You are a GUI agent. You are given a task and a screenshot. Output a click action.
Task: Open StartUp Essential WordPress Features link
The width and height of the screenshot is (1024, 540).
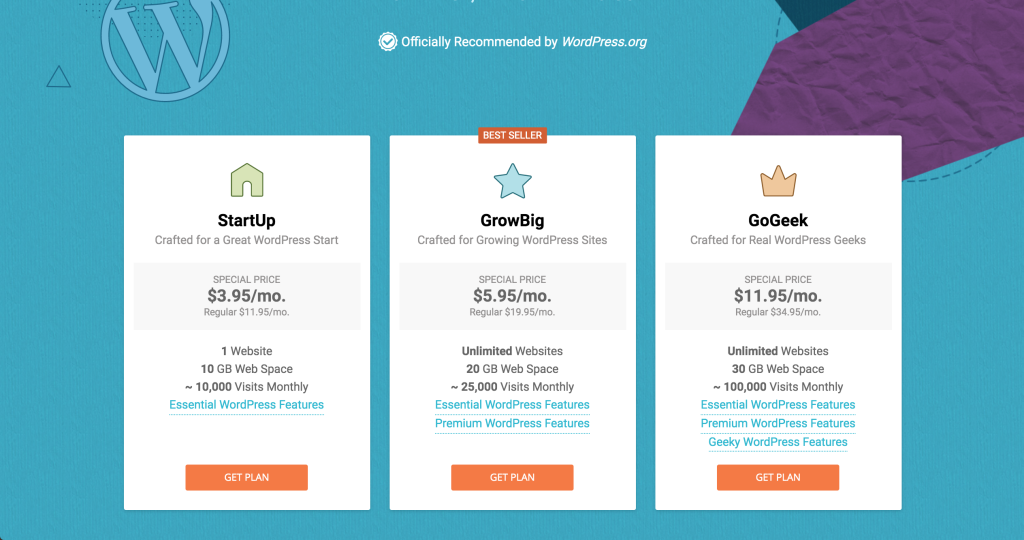click(x=246, y=405)
